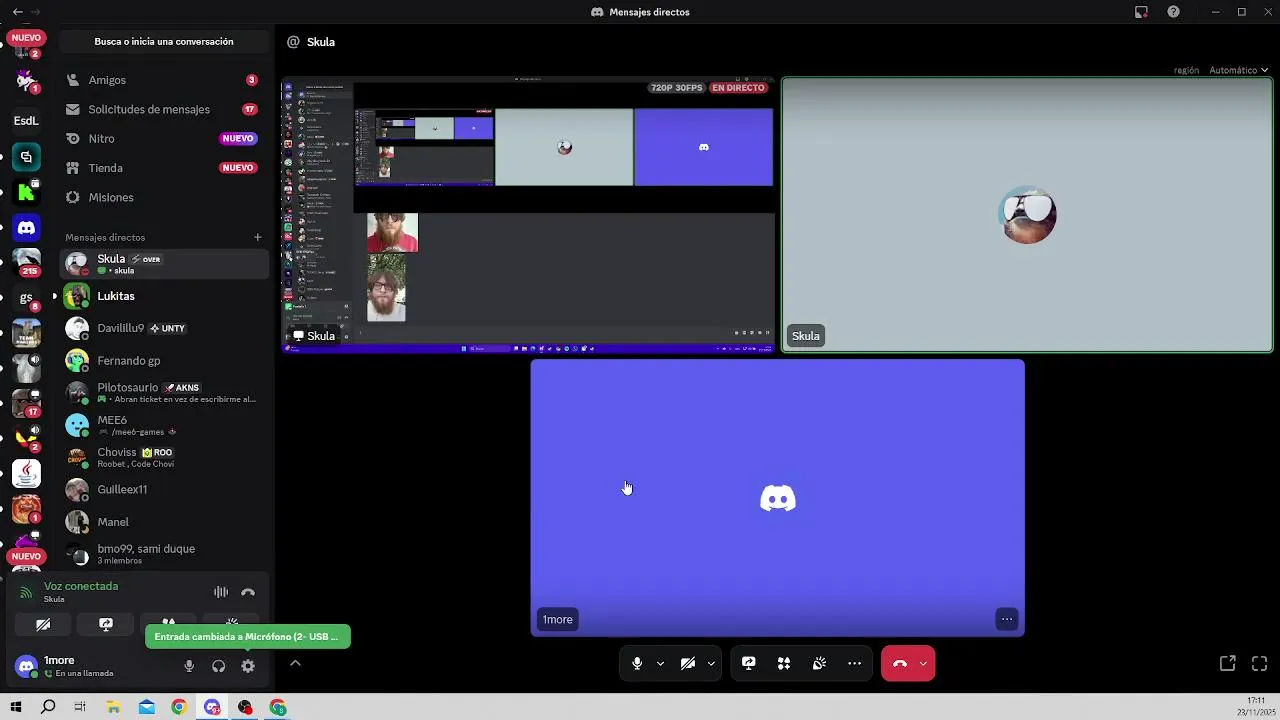This screenshot has height=720, width=1280.
Task: Open the blue Discord logo server
Action: click(x=26, y=228)
